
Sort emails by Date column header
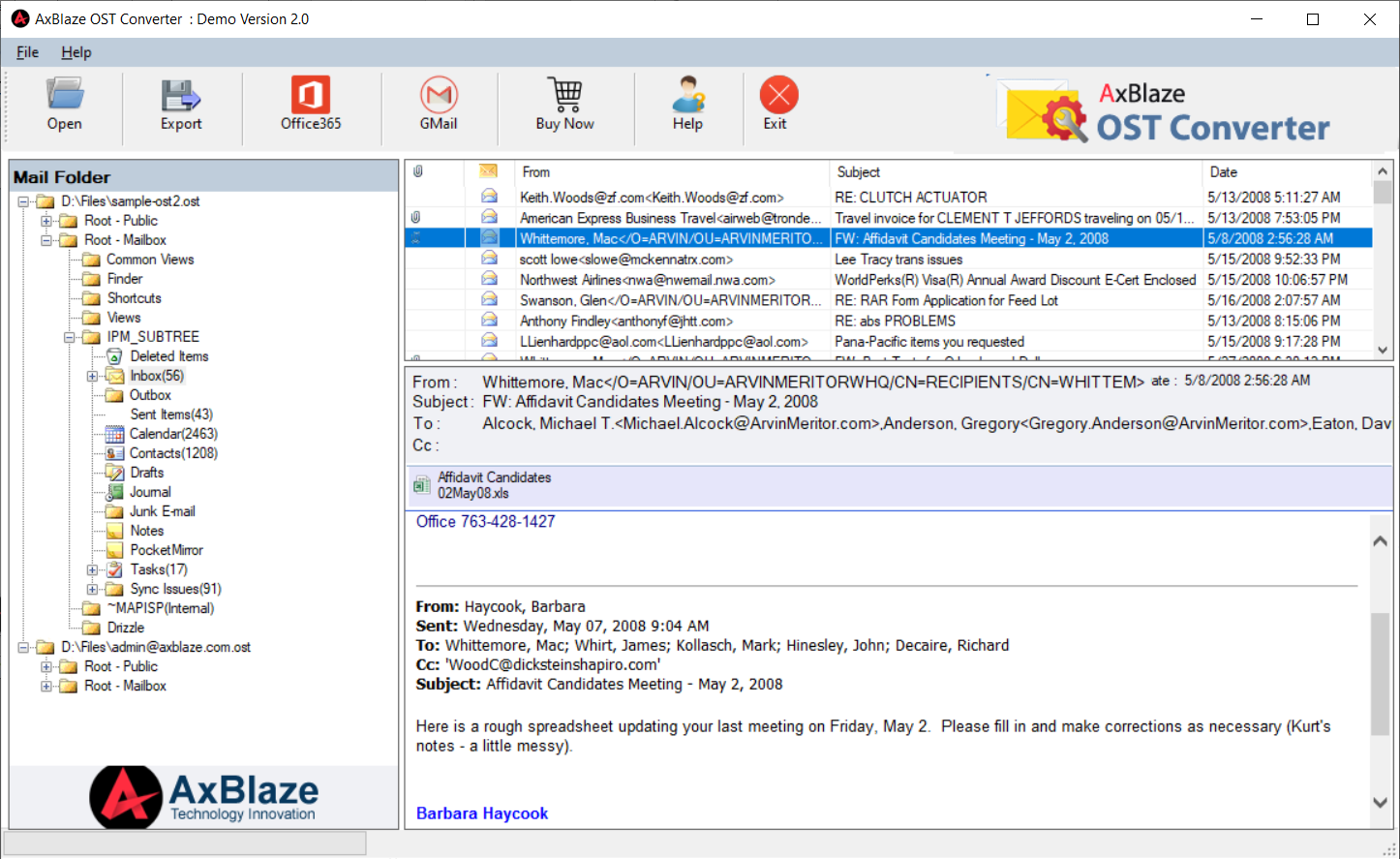(x=1288, y=171)
